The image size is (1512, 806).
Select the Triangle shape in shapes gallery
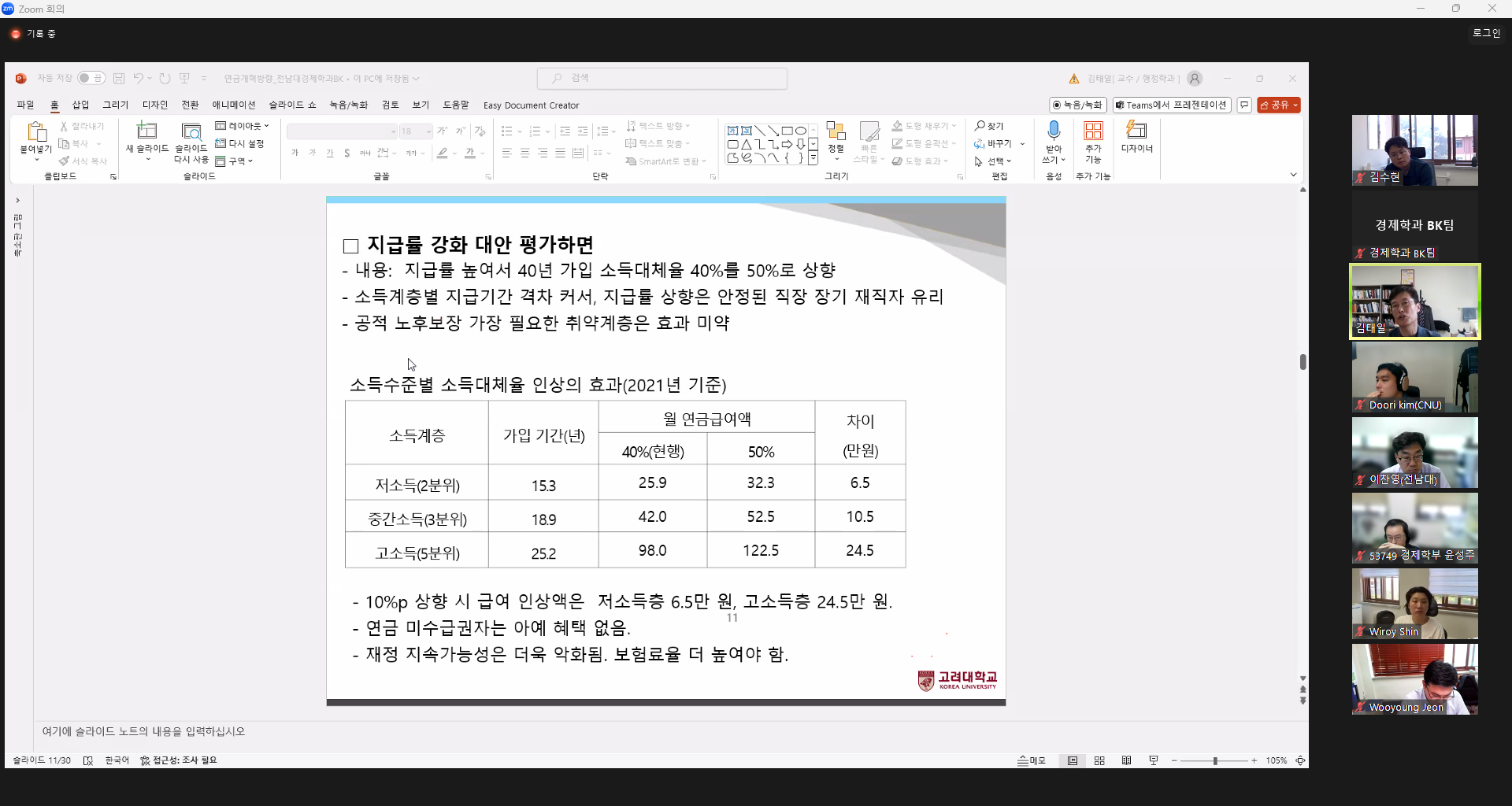pyautogui.click(x=747, y=144)
